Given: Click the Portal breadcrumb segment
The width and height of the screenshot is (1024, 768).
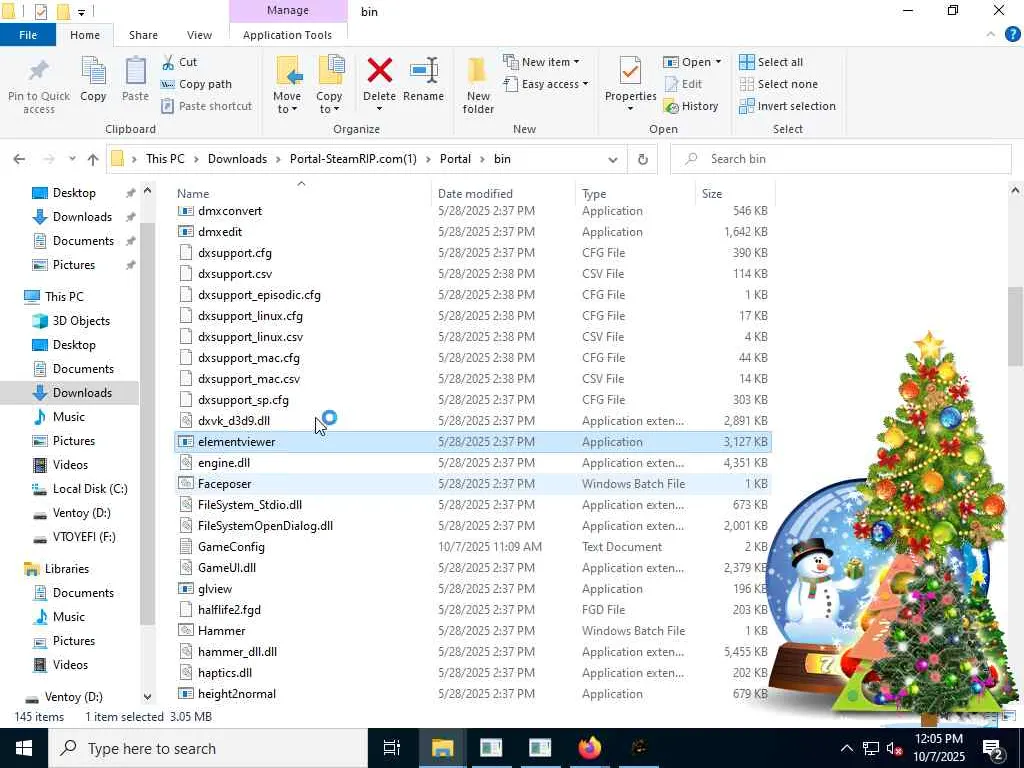Looking at the screenshot, I should [x=455, y=159].
